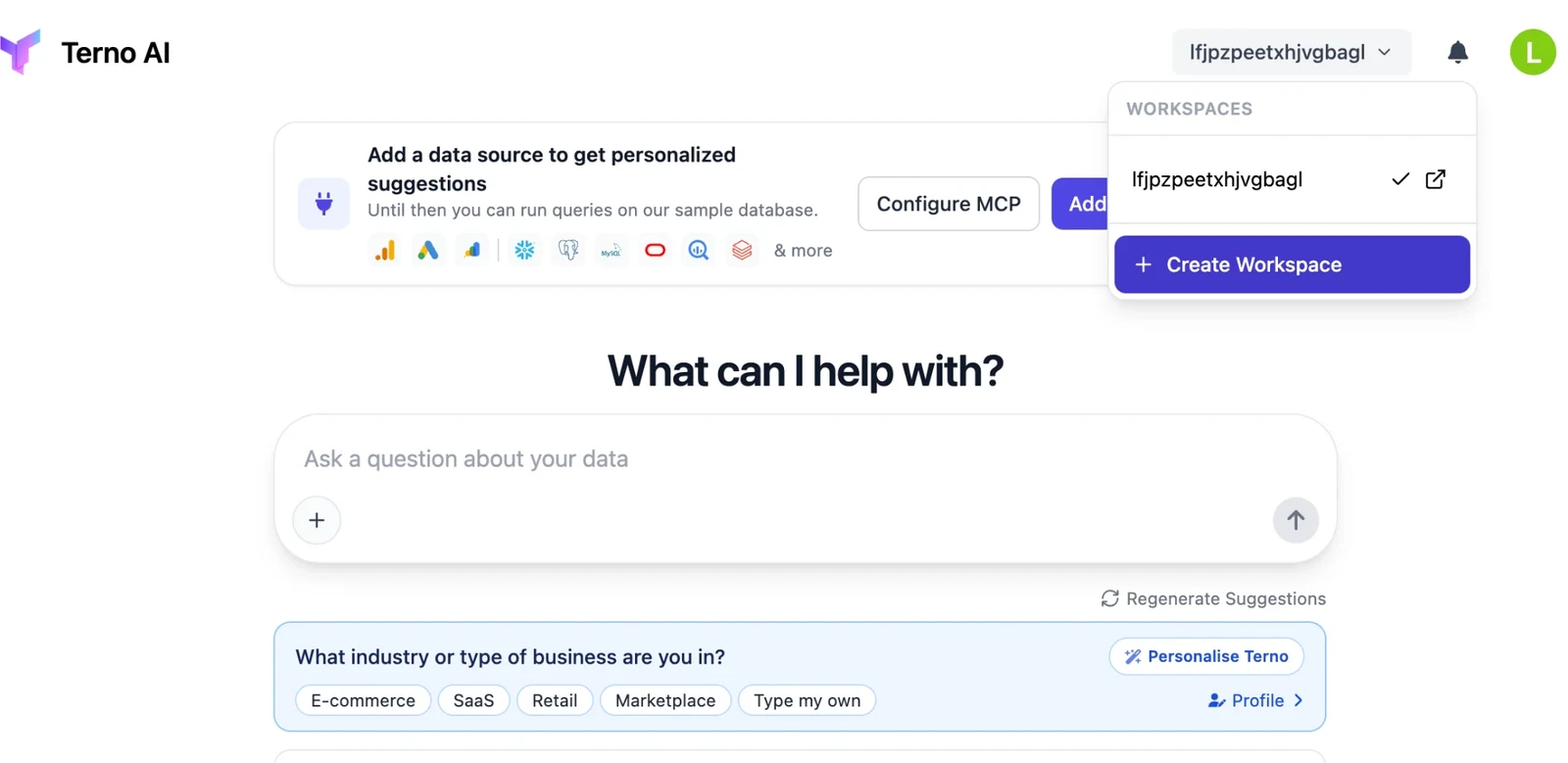This screenshot has width=1568, height=763.
Task: Click the Oracle red oval icon
Action: point(655,251)
